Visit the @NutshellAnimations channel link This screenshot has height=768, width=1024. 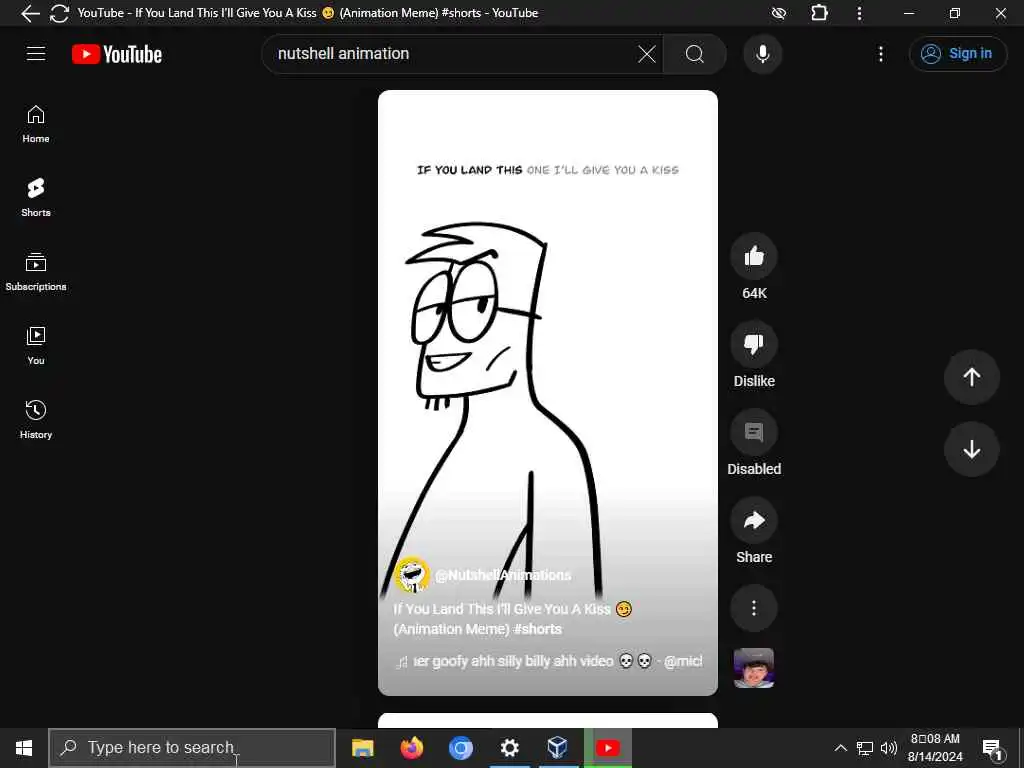pyautogui.click(x=503, y=575)
